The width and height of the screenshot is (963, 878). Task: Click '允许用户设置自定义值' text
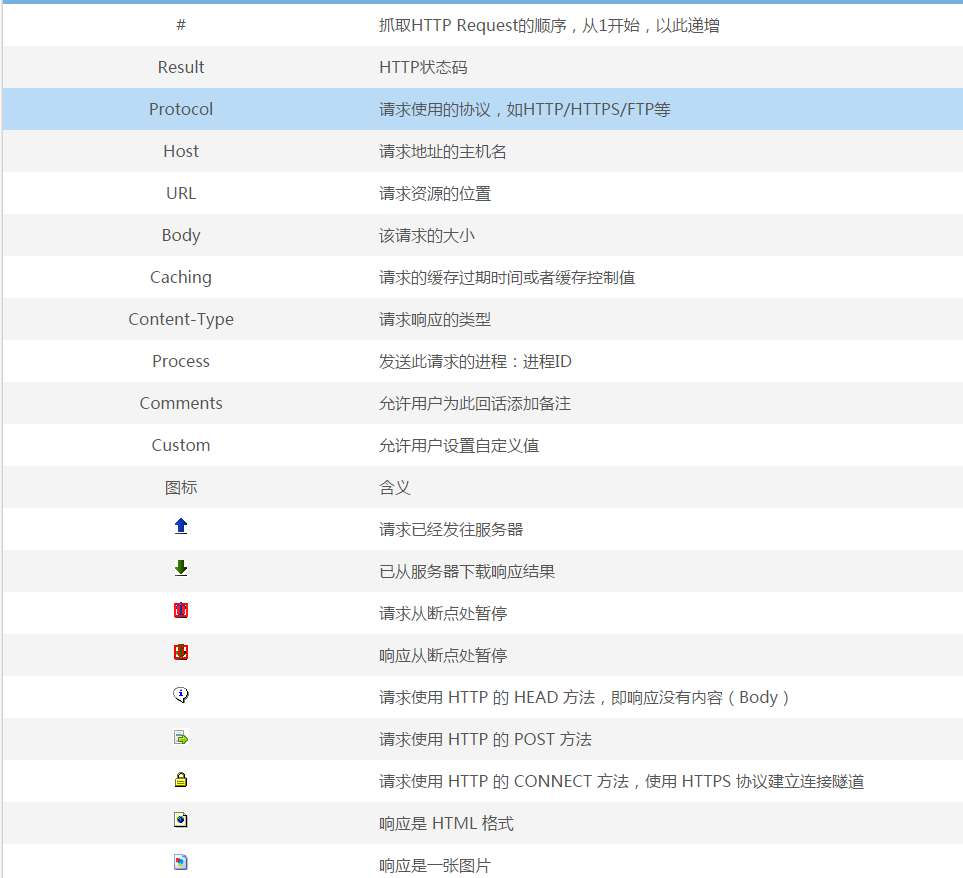[x=459, y=446]
